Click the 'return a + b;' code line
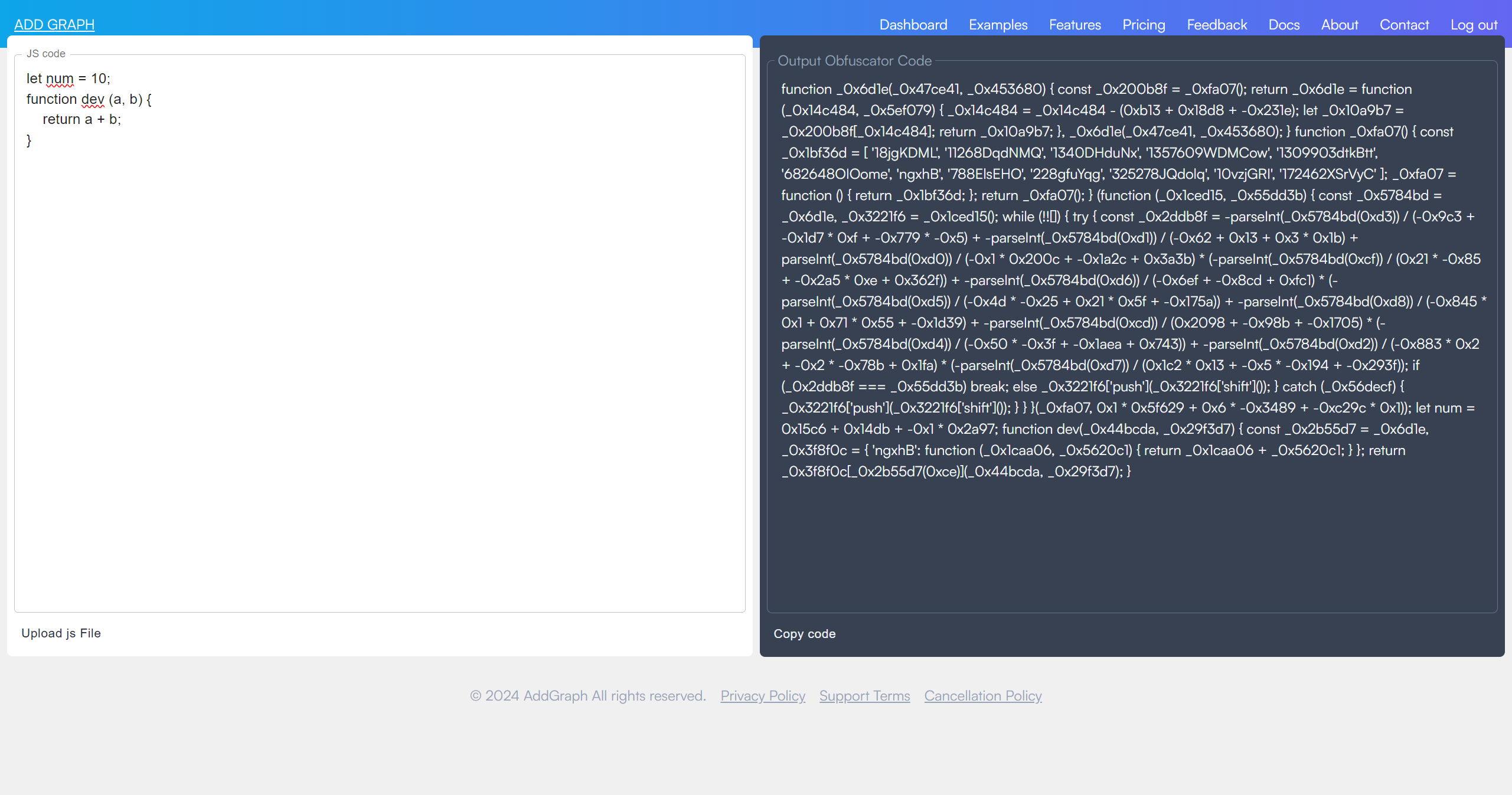Screen dimensions: 1512x795 pyautogui.click(x=81, y=119)
